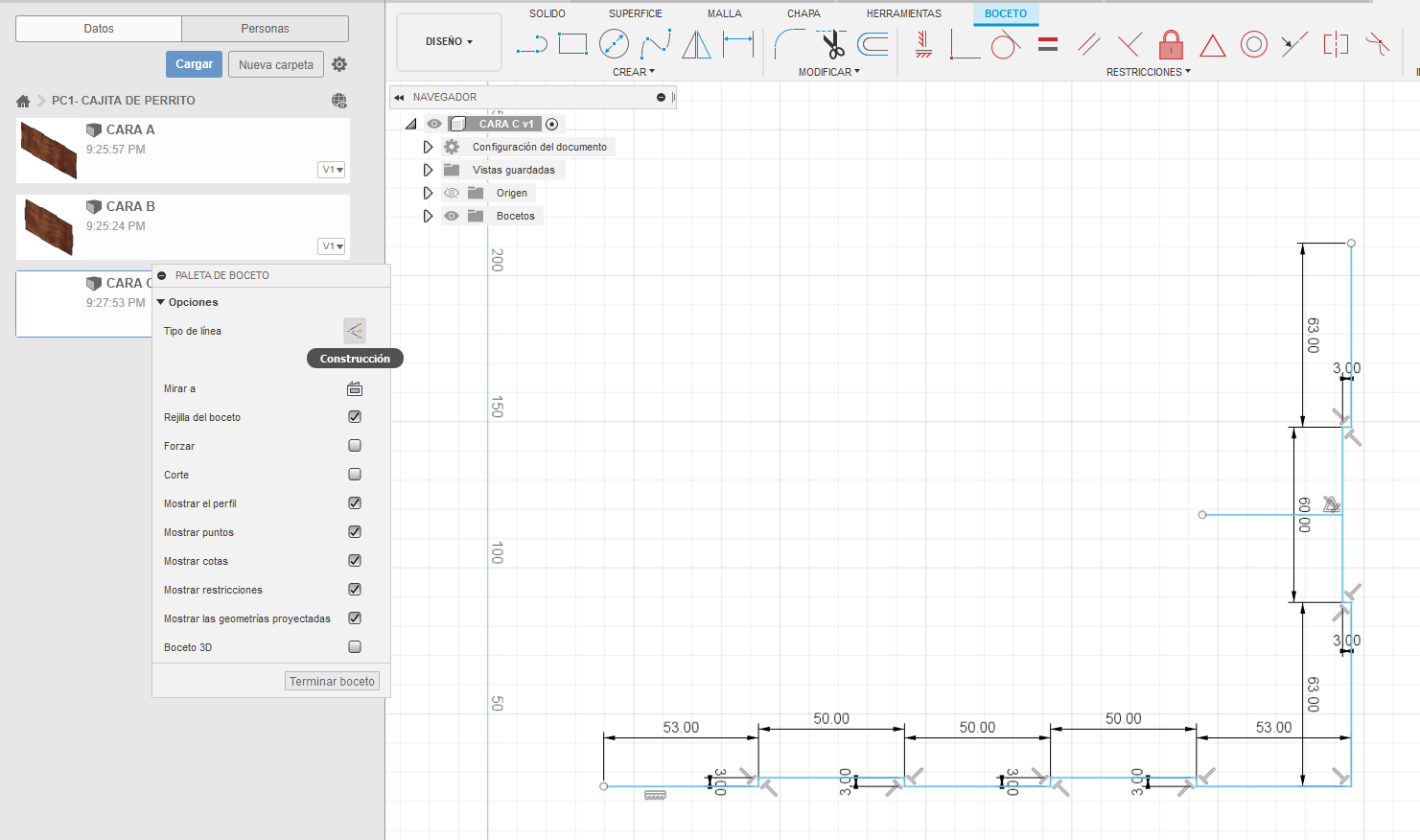The image size is (1420, 840).
Task: Click the Mirar a icon
Action: (355, 388)
